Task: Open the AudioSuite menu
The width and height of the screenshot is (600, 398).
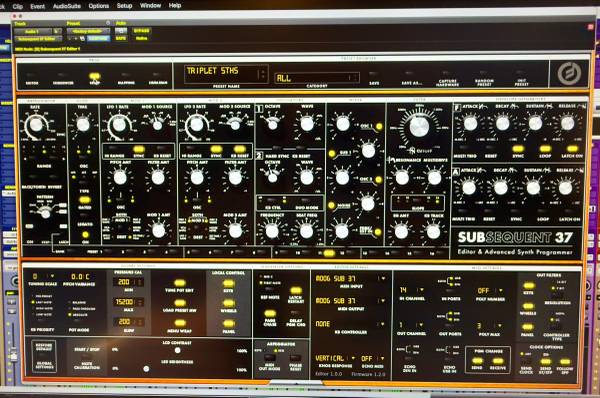Action: pyautogui.click(x=67, y=6)
